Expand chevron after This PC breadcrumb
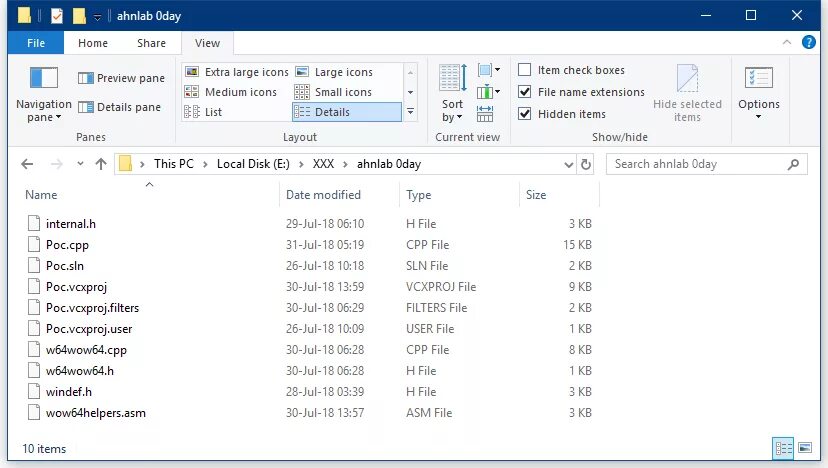This screenshot has height=468, width=828. pos(205,164)
